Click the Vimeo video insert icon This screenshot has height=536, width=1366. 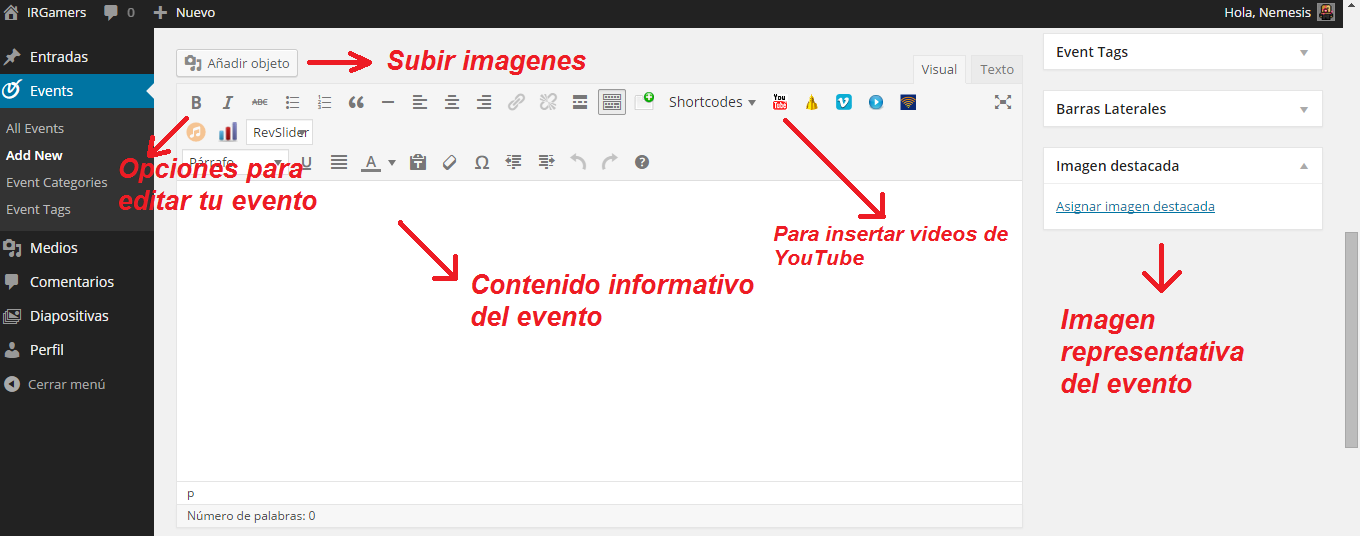coord(844,102)
